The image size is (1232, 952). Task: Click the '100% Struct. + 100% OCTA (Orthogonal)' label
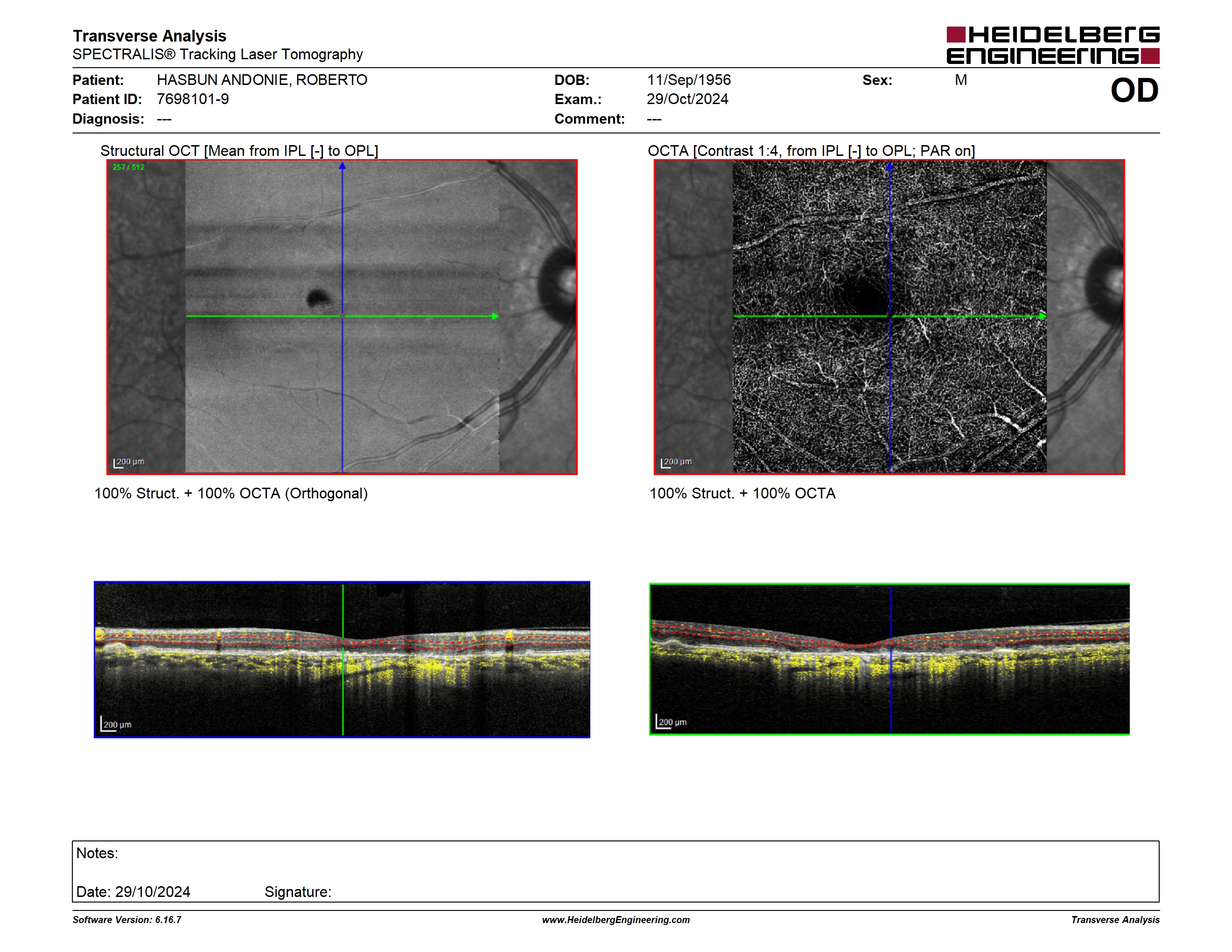click(231, 493)
